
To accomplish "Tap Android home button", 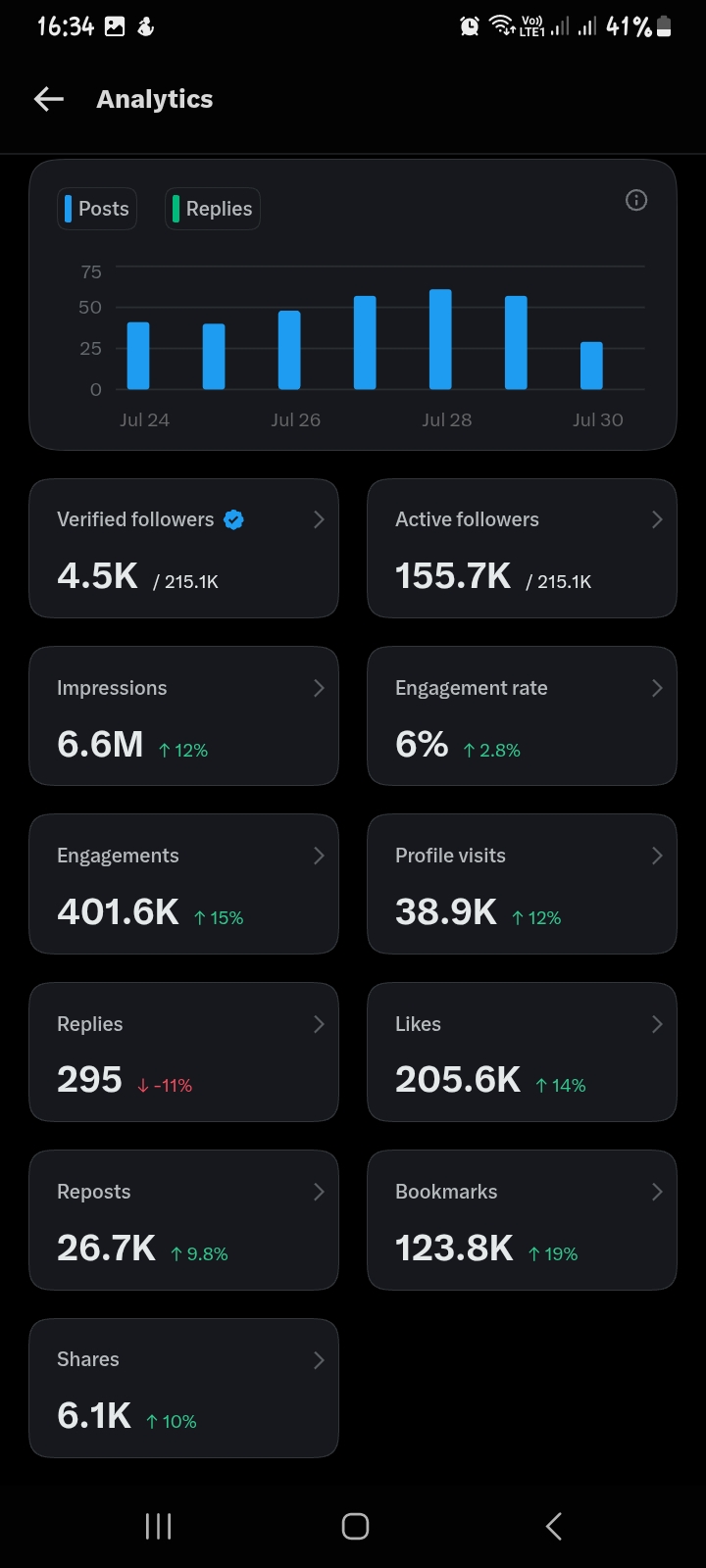I will coord(355,1526).
